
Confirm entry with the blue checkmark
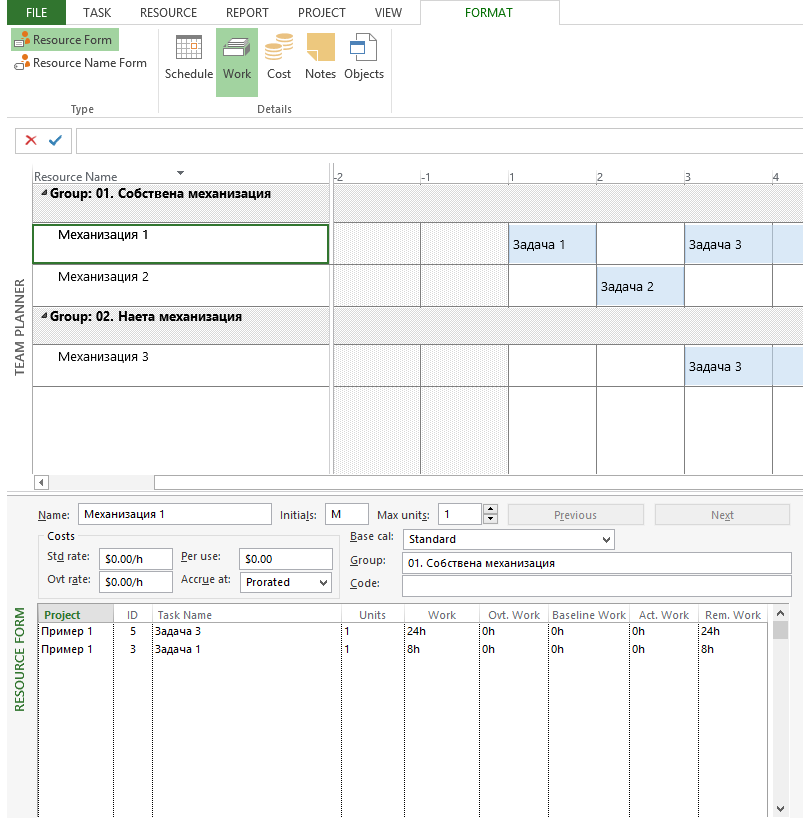coord(55,141)
